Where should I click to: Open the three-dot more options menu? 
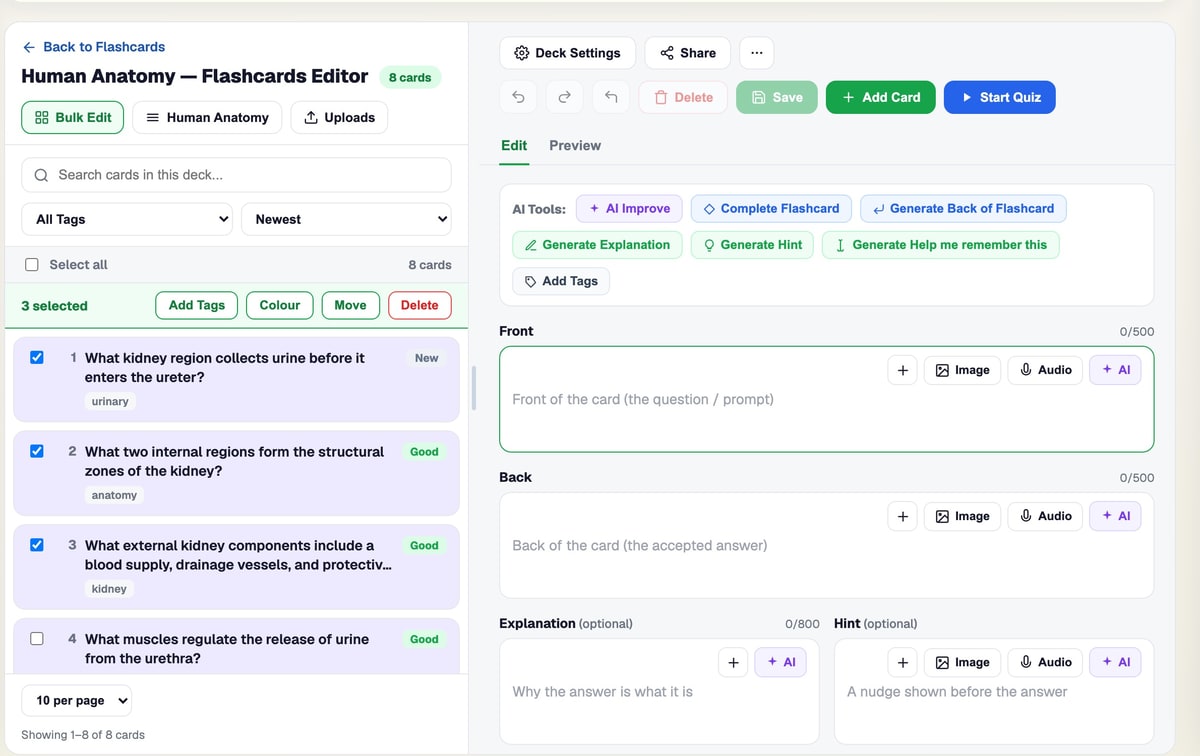(756, 53)
